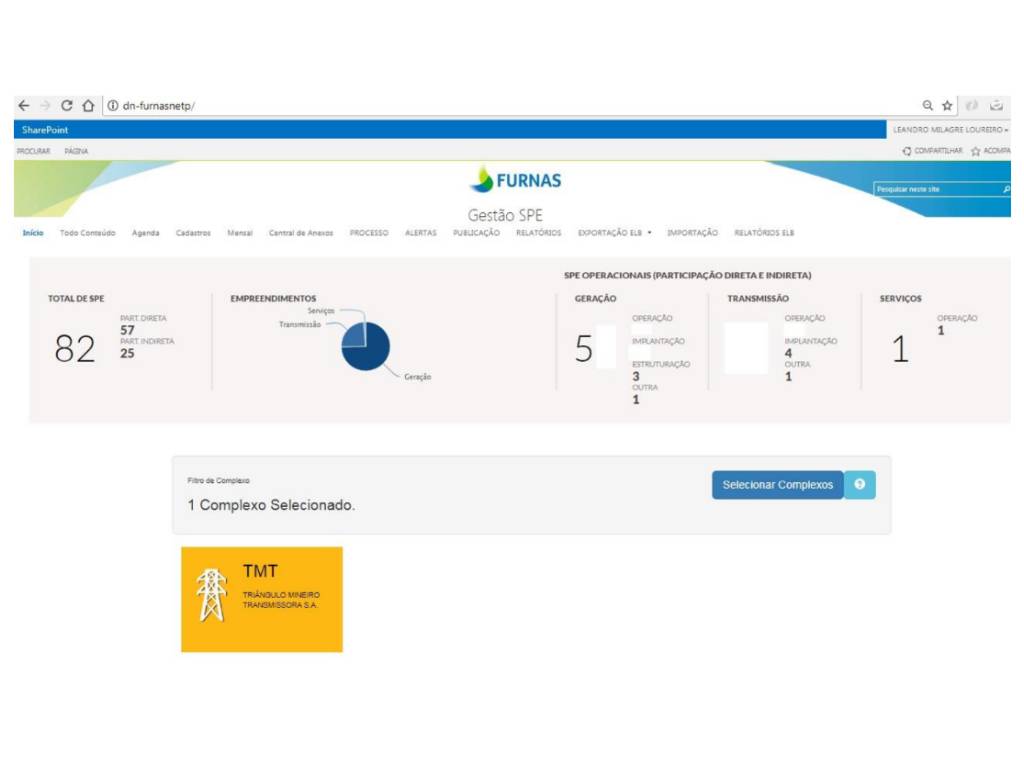Screen dimensions: 1024x768
Task: Expand the Leandro Milagre Loureiro user menu
Action: (950, 130)
